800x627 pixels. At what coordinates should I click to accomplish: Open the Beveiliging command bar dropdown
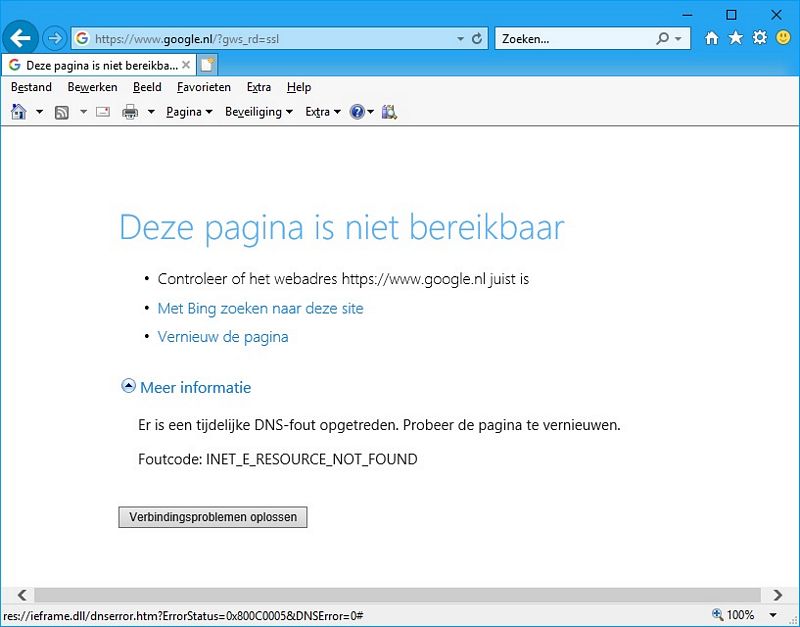coord(259,112)
